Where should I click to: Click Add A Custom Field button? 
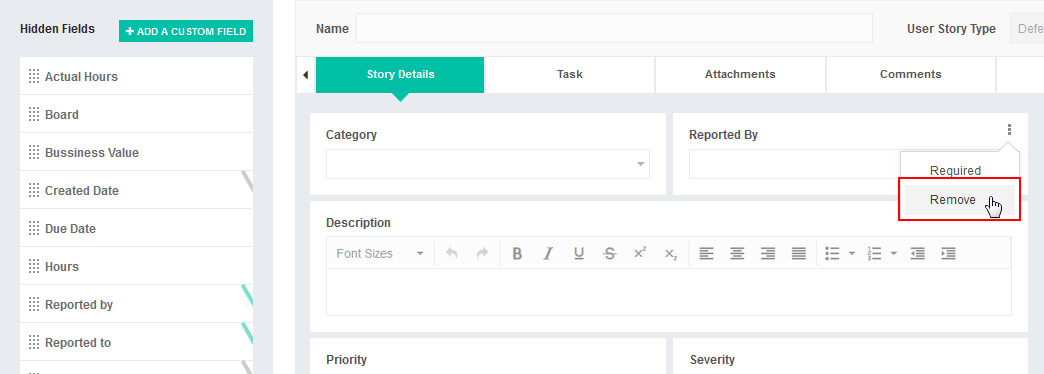tap(186, 31)
